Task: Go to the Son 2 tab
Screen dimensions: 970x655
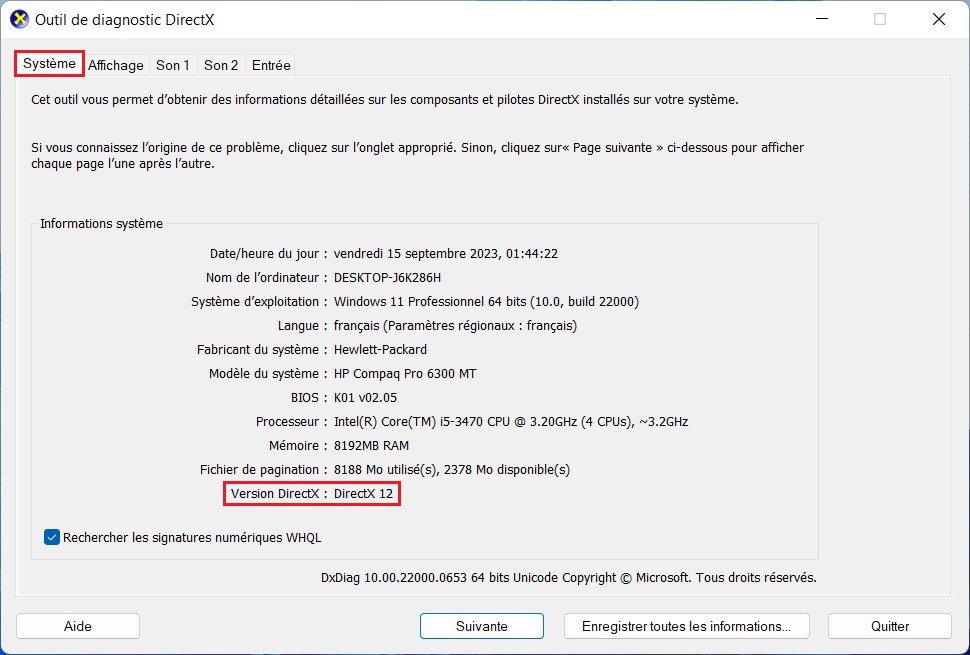Action: pos(221,65)
